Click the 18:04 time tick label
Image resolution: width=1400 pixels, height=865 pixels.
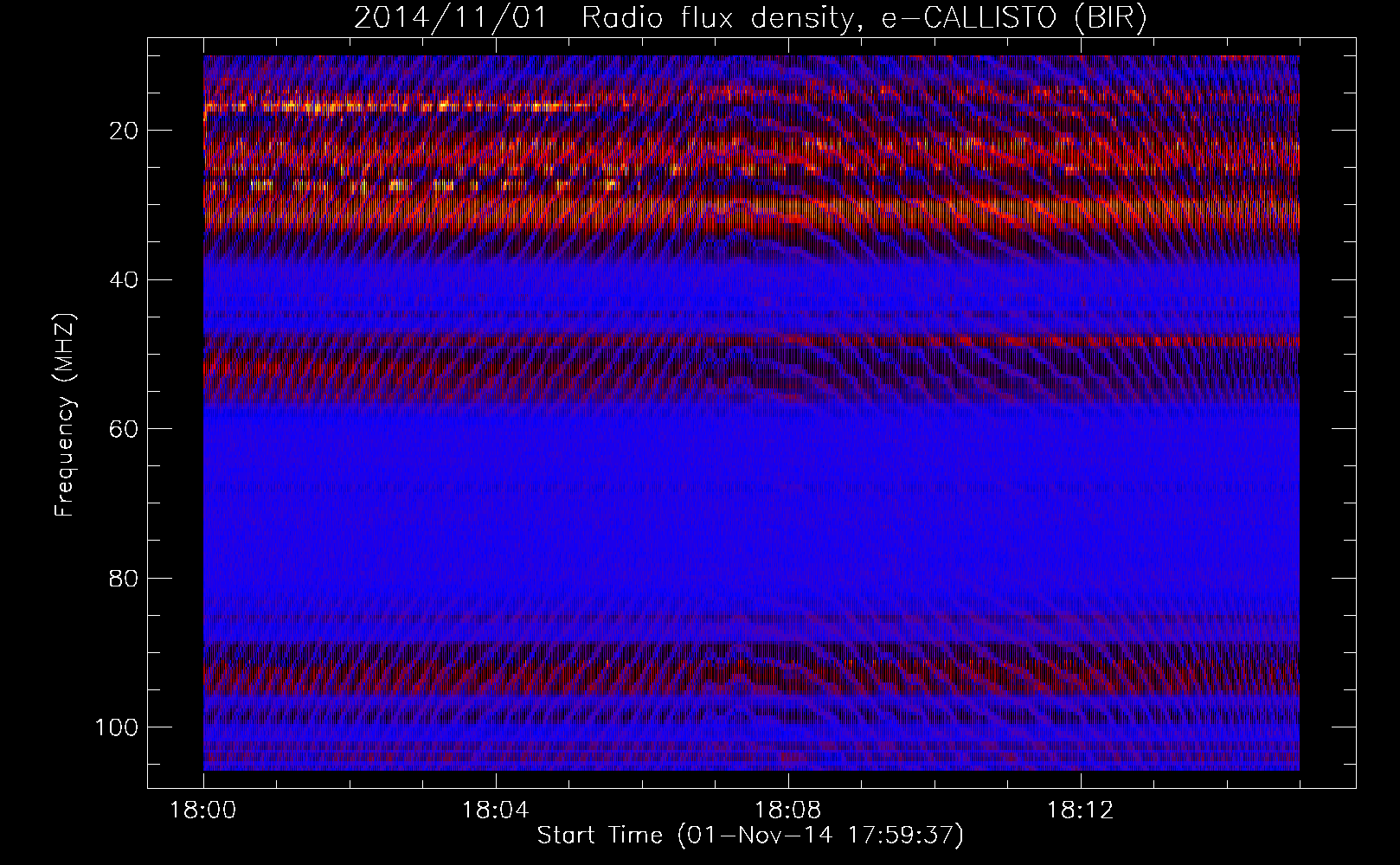point(495,811)
